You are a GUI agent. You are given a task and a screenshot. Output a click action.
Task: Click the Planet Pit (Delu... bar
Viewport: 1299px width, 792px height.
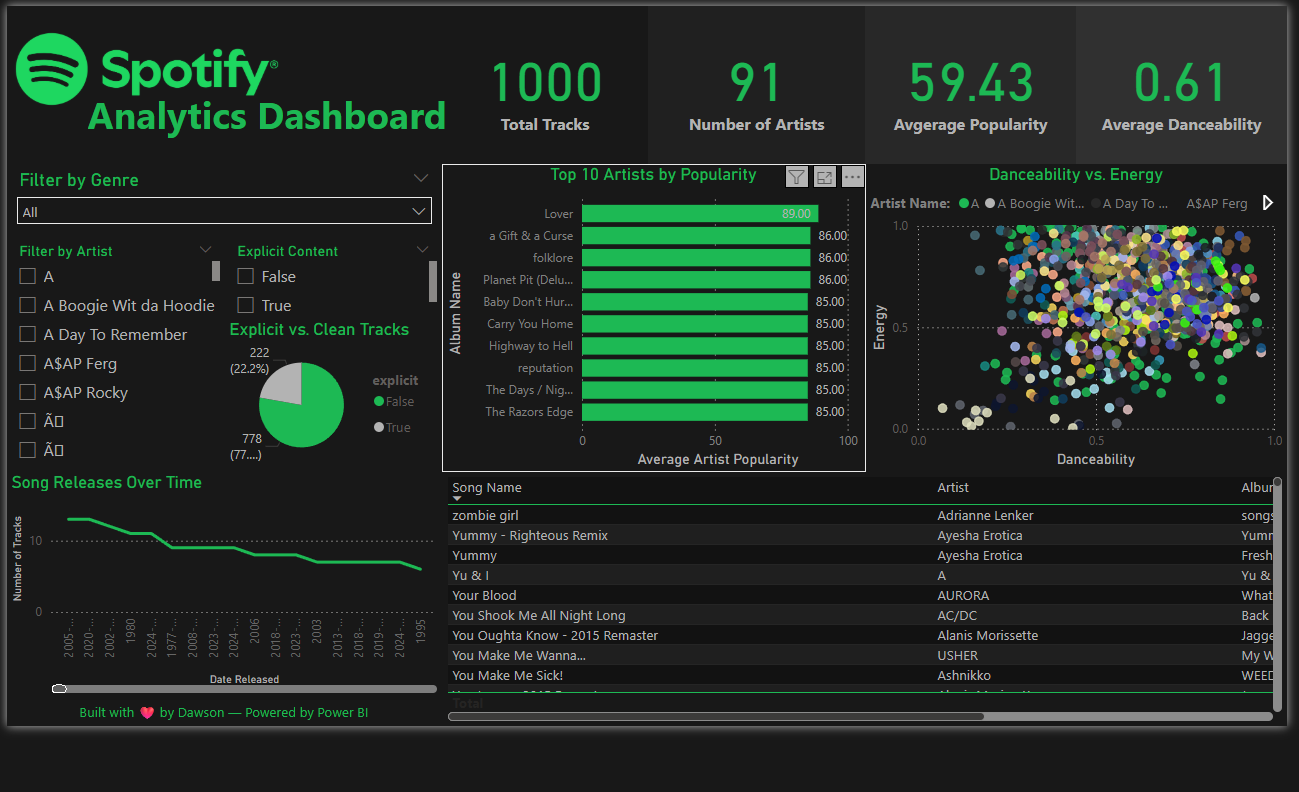[x=696, y=280]
